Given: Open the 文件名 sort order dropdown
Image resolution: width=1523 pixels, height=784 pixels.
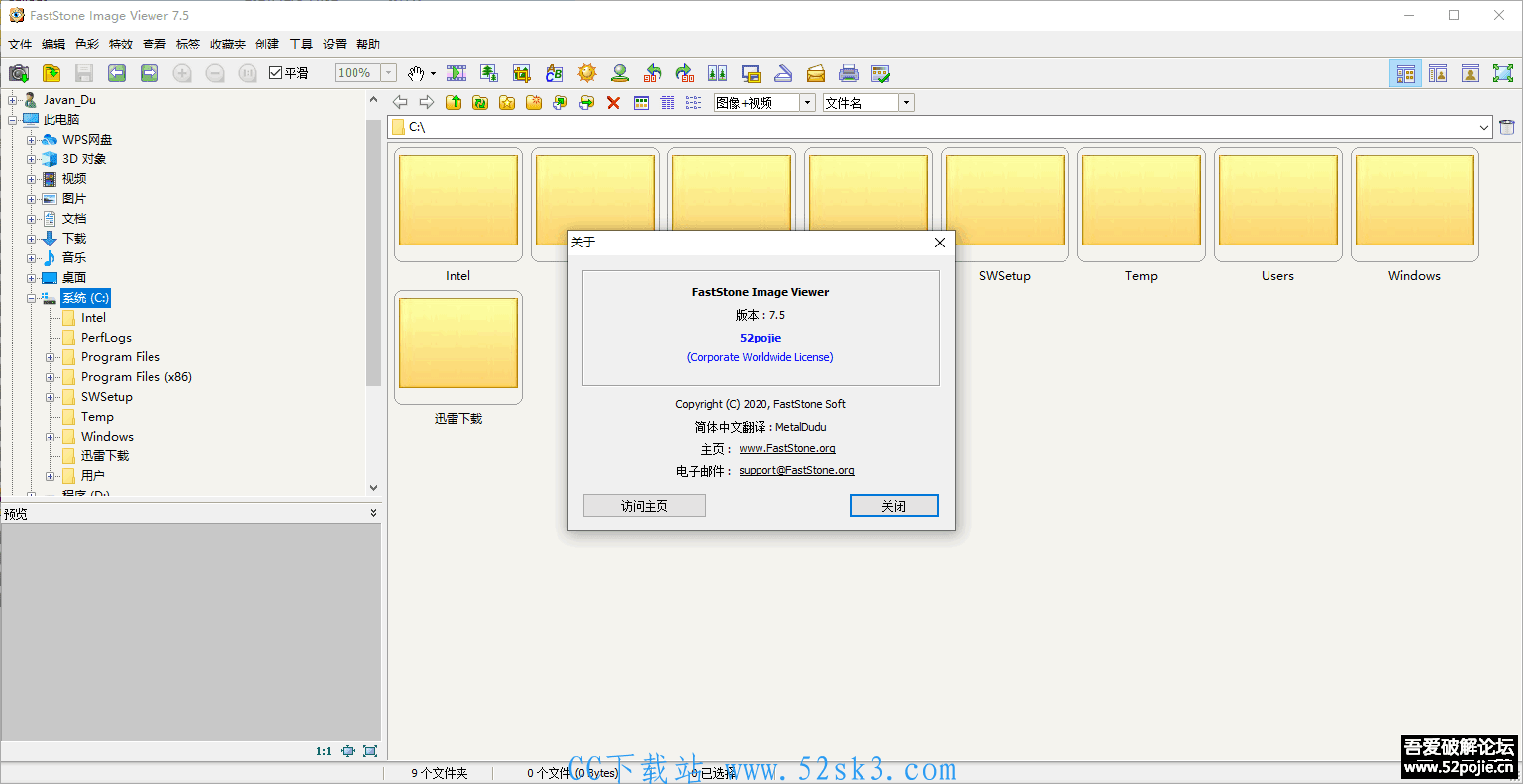Looking at the screenshot, I should pyautogui.click(x=906, y=103).
